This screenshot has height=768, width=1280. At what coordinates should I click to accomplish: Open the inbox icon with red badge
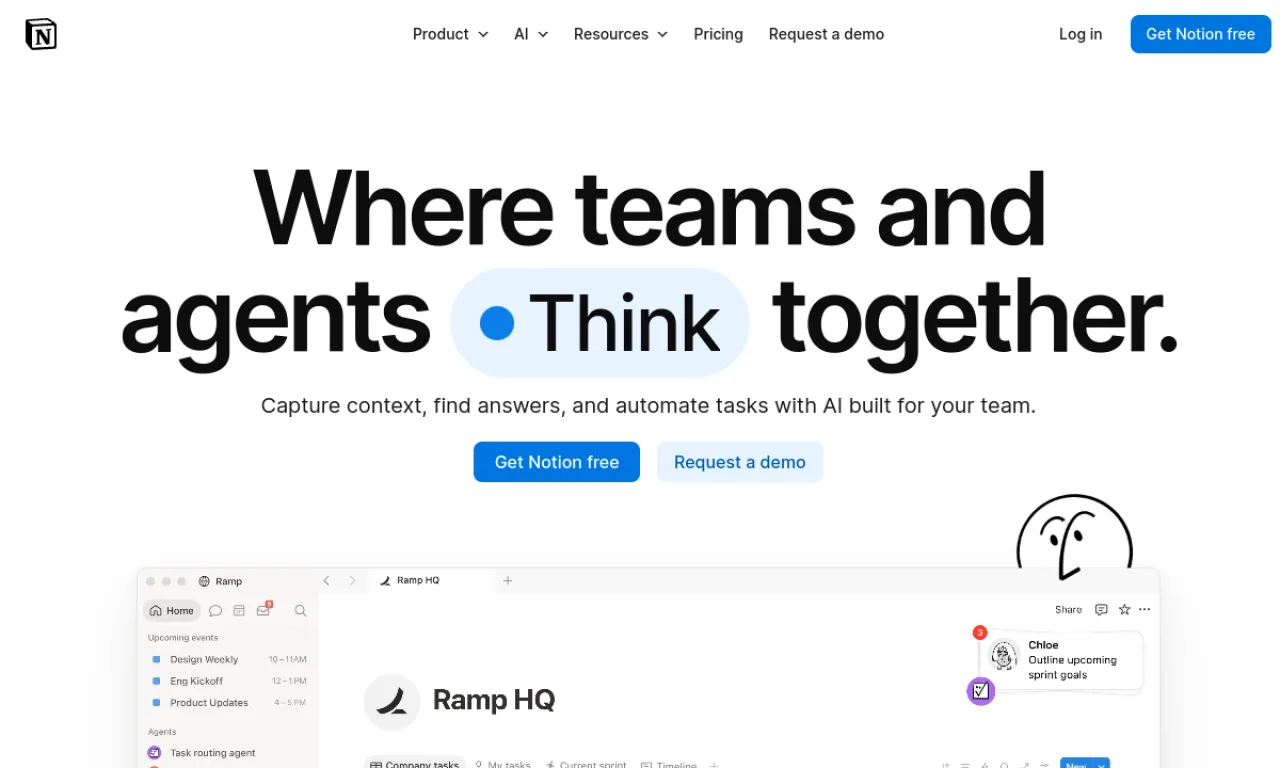(264, 609)
